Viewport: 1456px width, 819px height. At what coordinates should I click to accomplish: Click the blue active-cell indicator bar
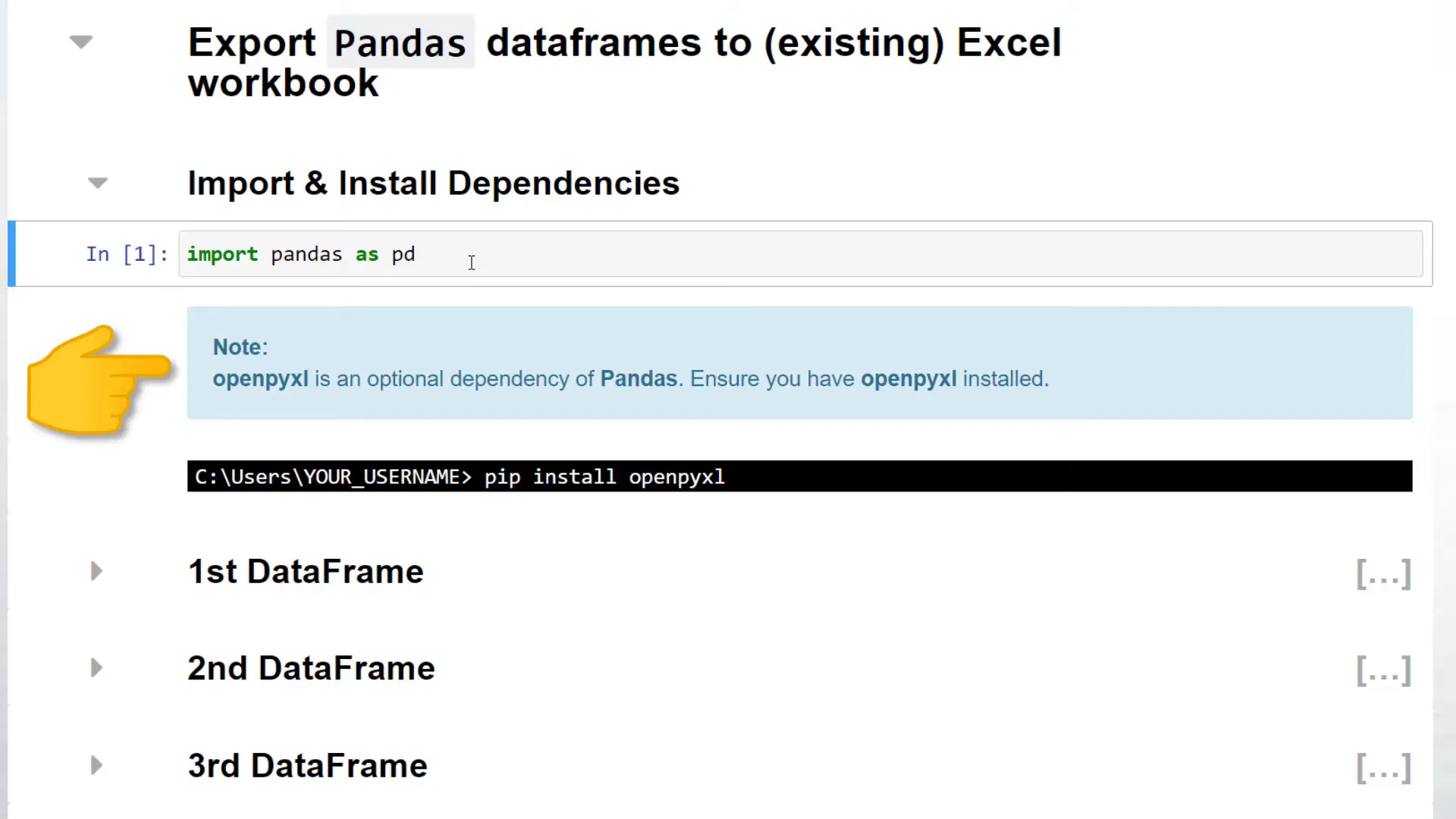(11, 254)
